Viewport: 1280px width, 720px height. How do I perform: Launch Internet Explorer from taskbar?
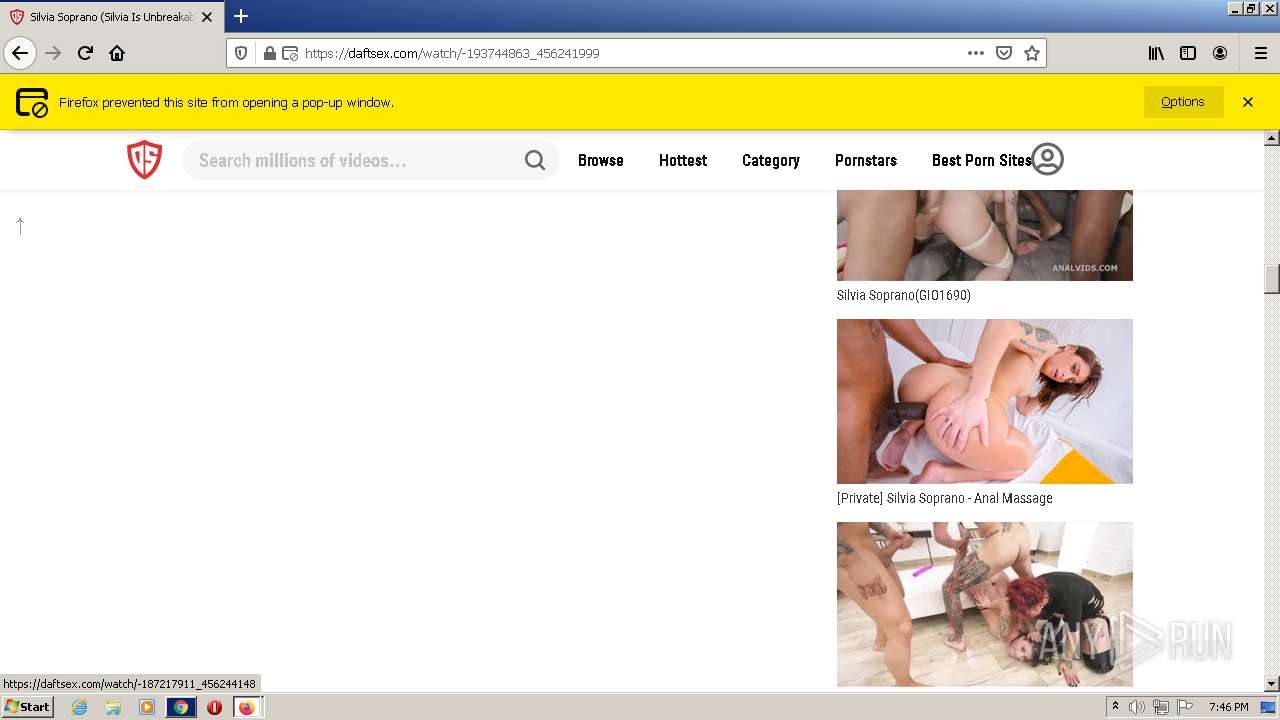coord(80,707)
